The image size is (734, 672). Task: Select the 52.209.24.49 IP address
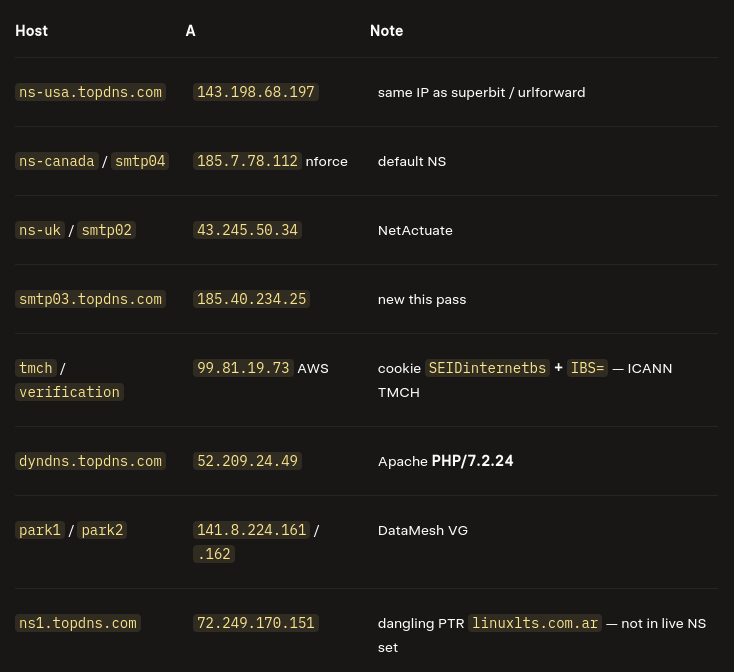point(247,461)
